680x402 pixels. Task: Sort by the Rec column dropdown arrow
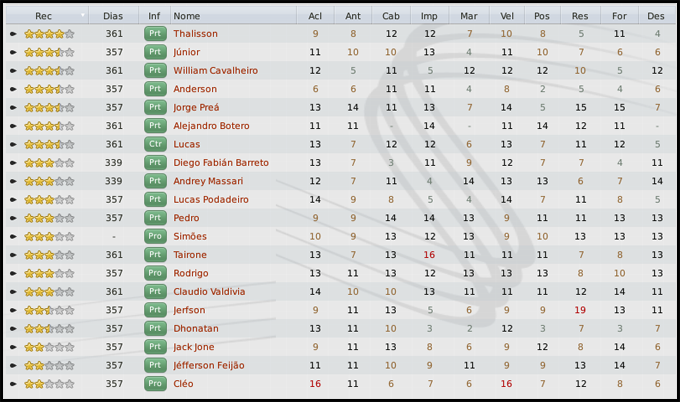click(82, 16)
